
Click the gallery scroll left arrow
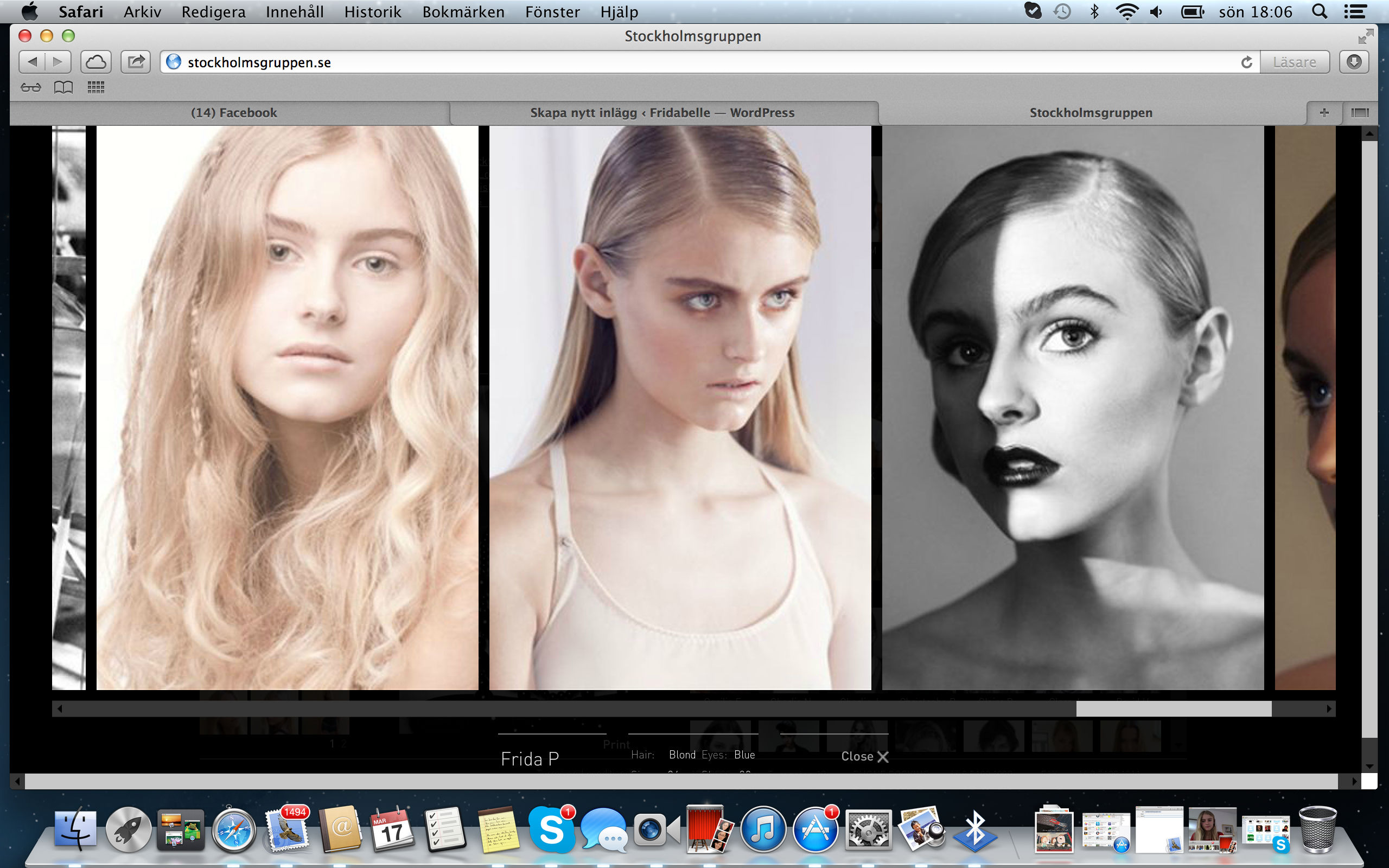(x=59, y=709)
